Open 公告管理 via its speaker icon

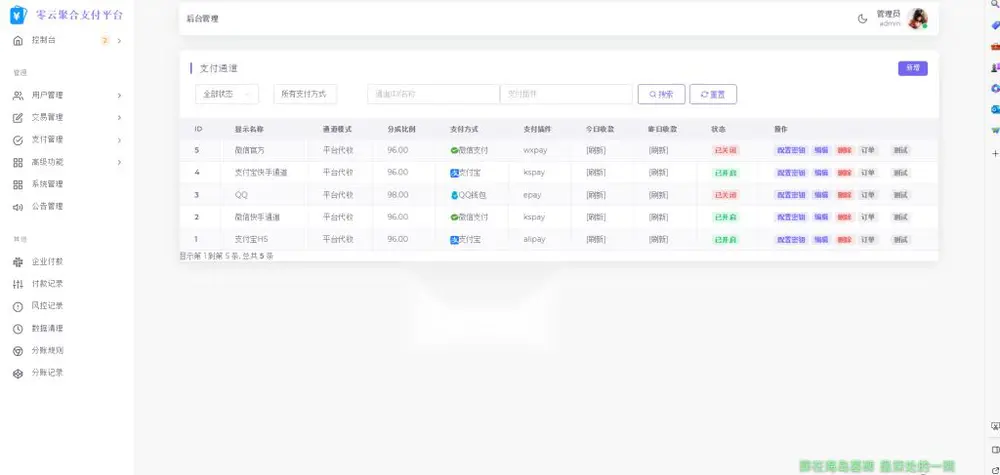[18, 207]
